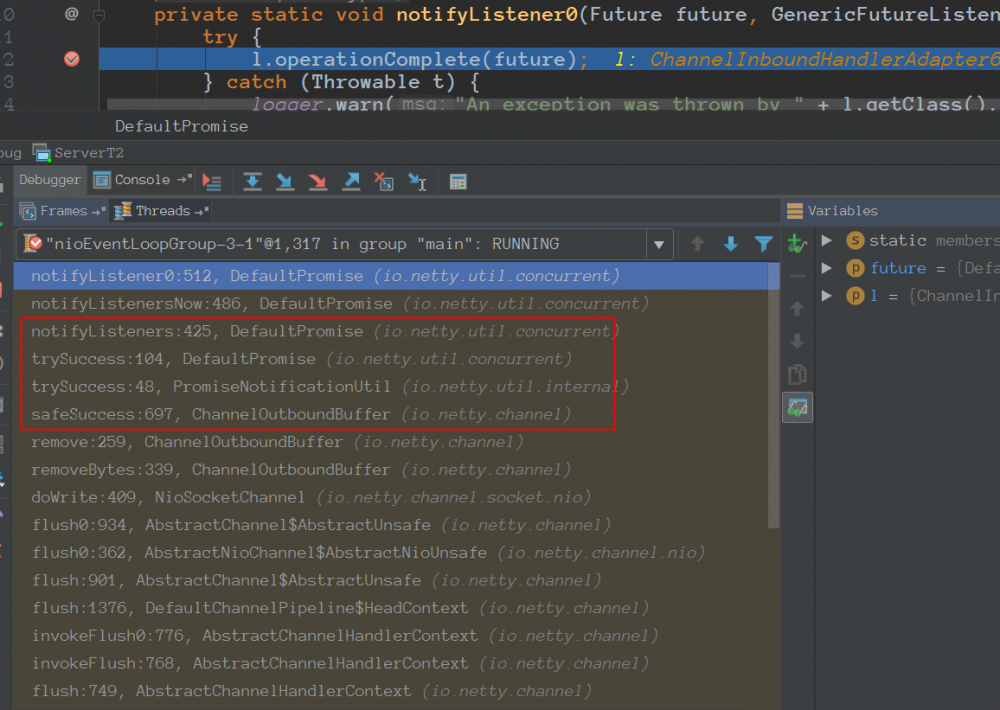Select the ServerT2 debug session tab
This screenshot has height=710, width=1000.
78,153
